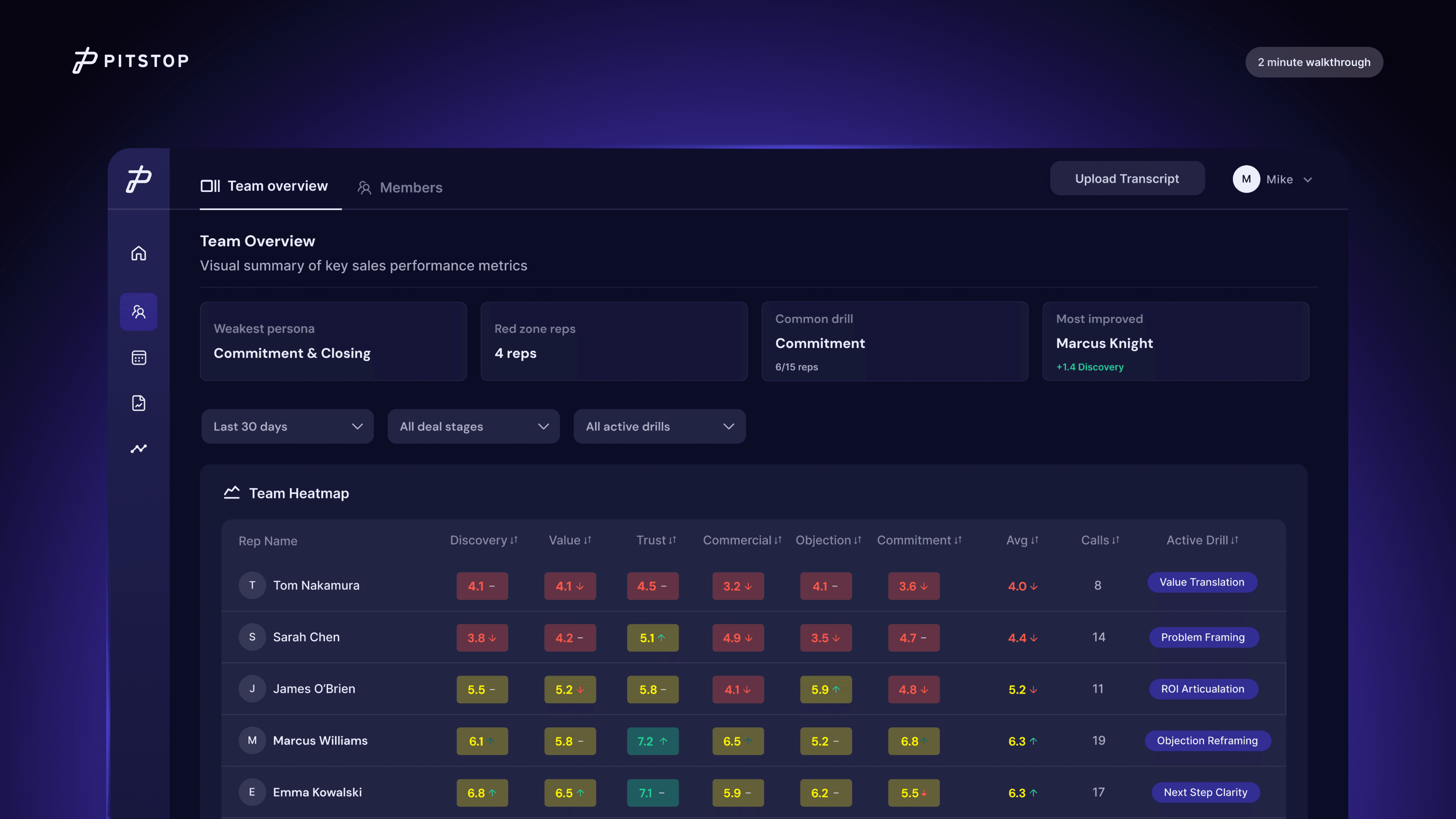
Task: Click Emma Kowalski's Trust score 7.1
Action: [653, 793]
